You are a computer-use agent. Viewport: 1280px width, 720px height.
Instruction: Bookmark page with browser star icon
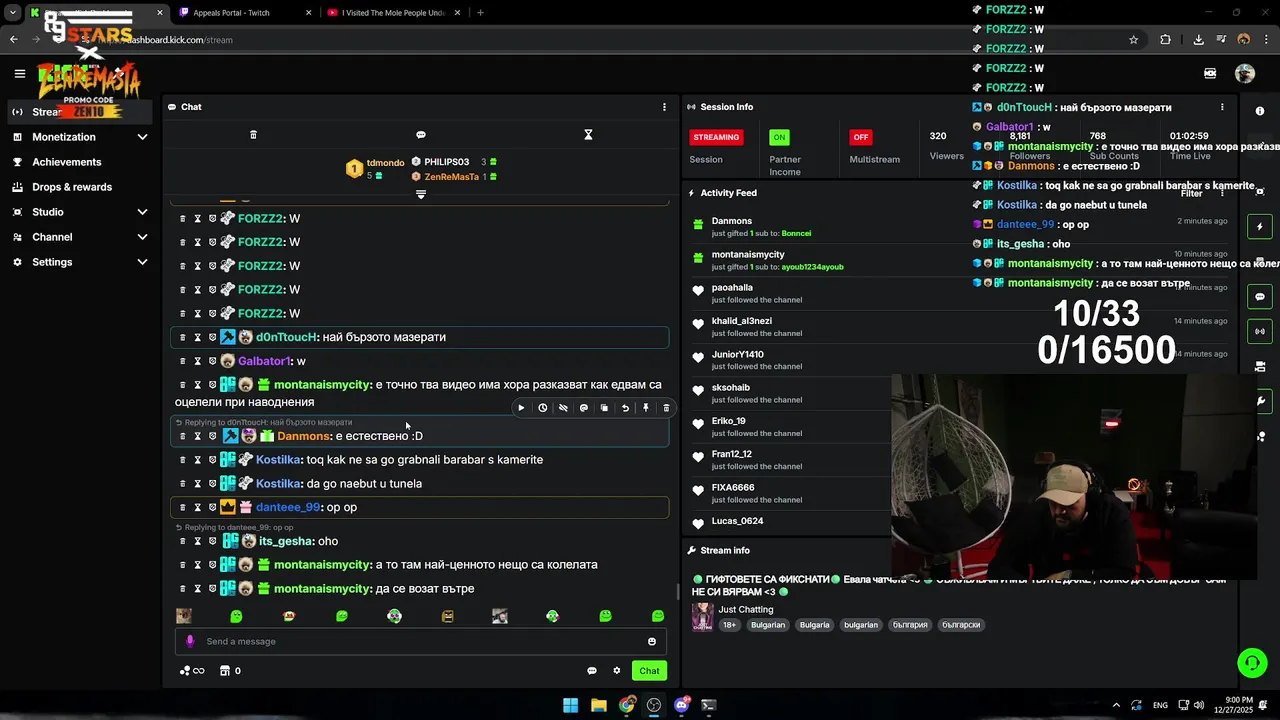coord(1133,40)
